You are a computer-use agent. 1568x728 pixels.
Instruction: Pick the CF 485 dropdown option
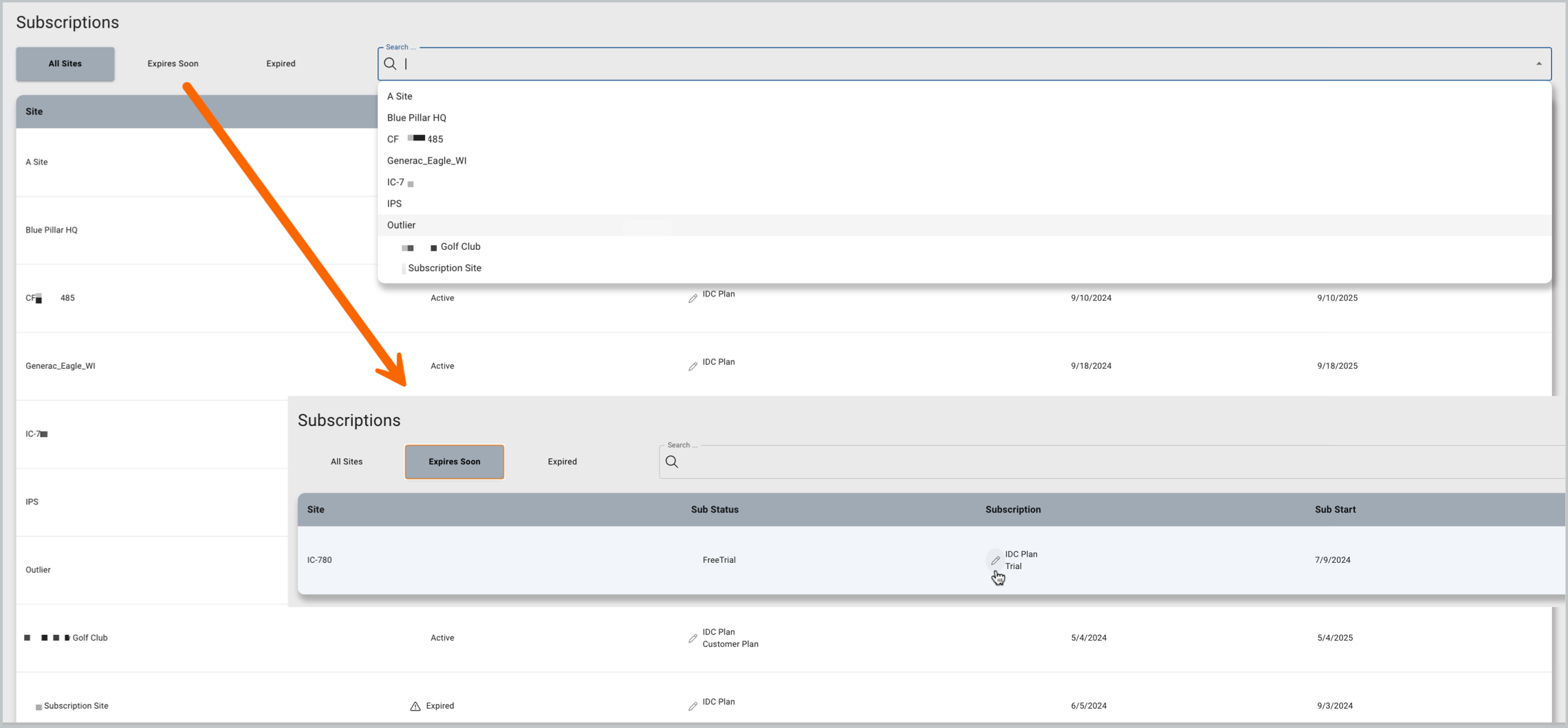coord(964,139)
